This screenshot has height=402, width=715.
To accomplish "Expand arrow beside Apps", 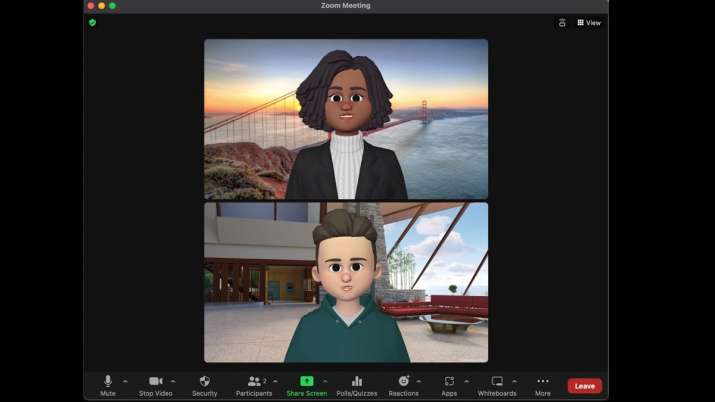I will [x=466, y=381].
